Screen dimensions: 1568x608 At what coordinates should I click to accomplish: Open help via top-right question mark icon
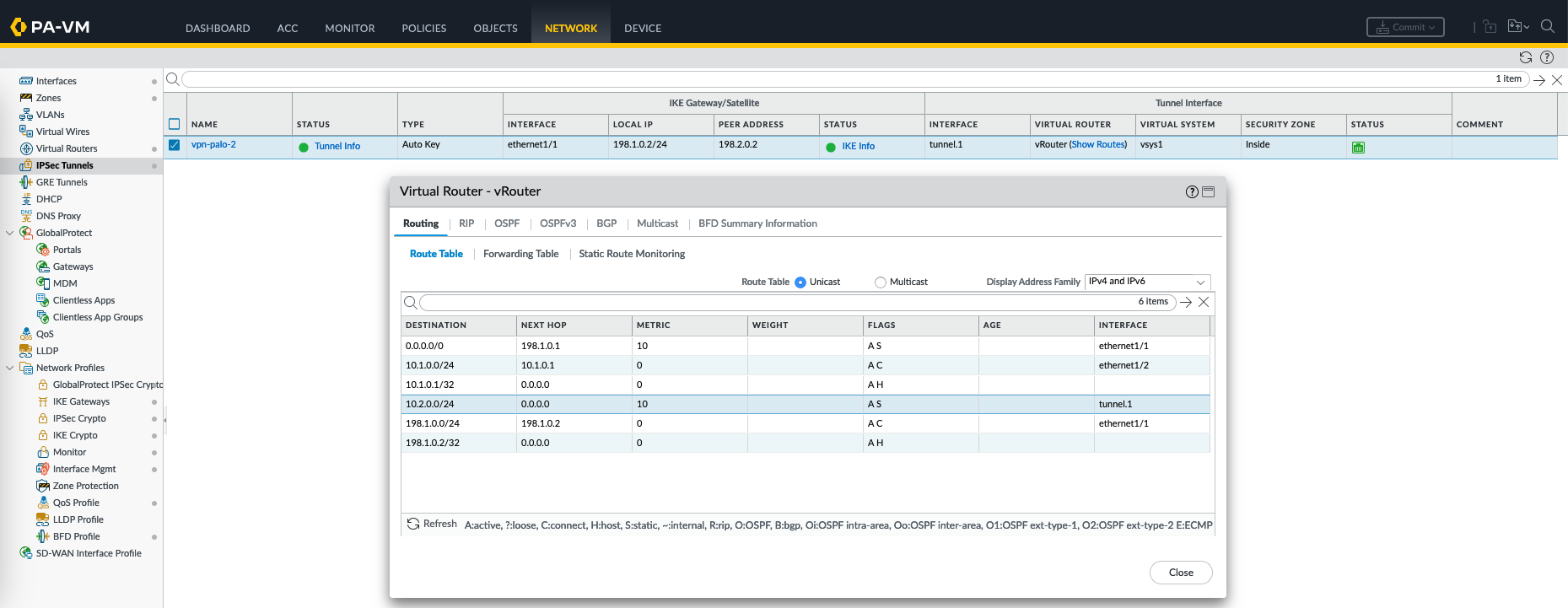[x=1547, y=57]
